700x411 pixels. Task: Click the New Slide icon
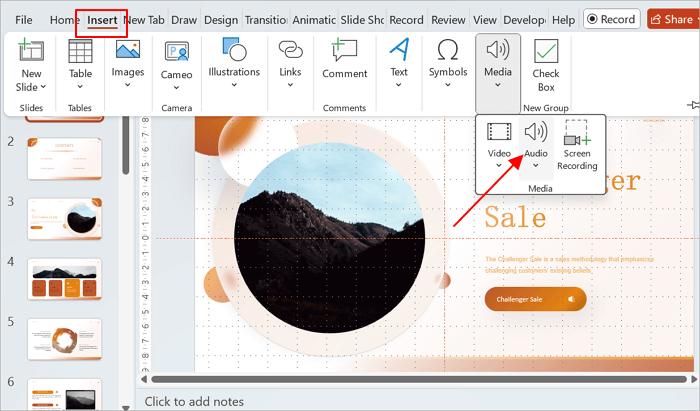pyautogui.click(x=31, y=52)
